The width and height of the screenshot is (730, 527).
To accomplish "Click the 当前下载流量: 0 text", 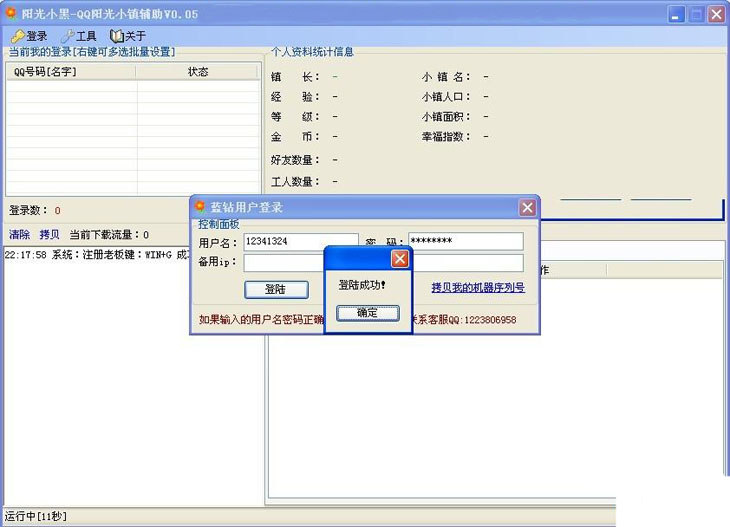I will point(109,235).
